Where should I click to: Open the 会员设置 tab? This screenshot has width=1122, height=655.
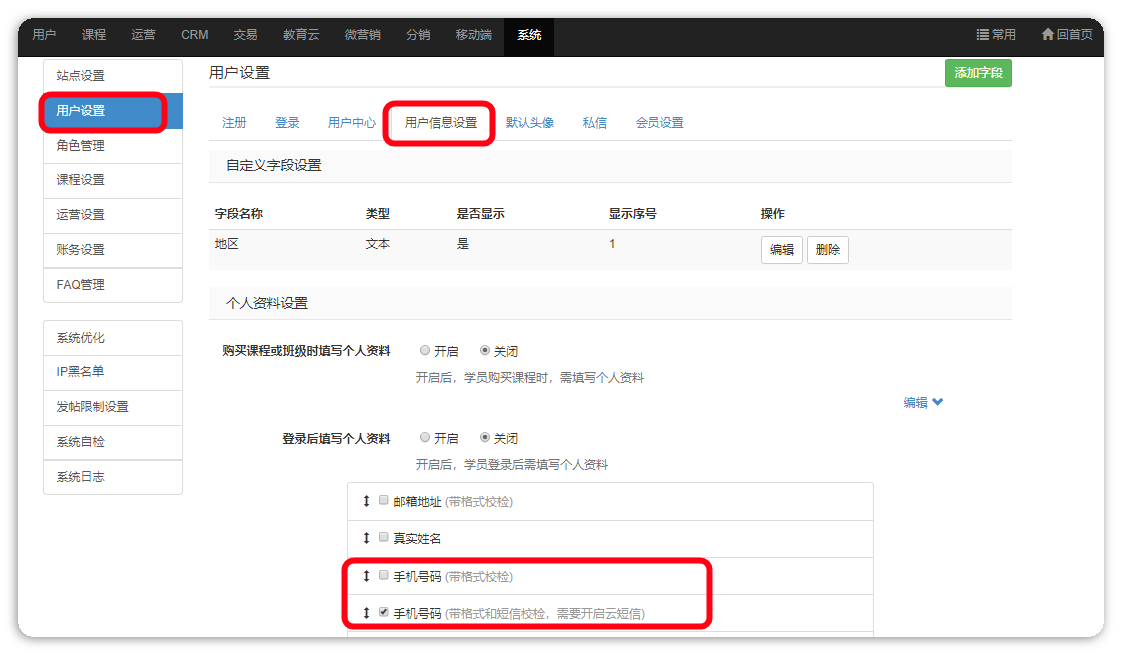click(659, 123)
